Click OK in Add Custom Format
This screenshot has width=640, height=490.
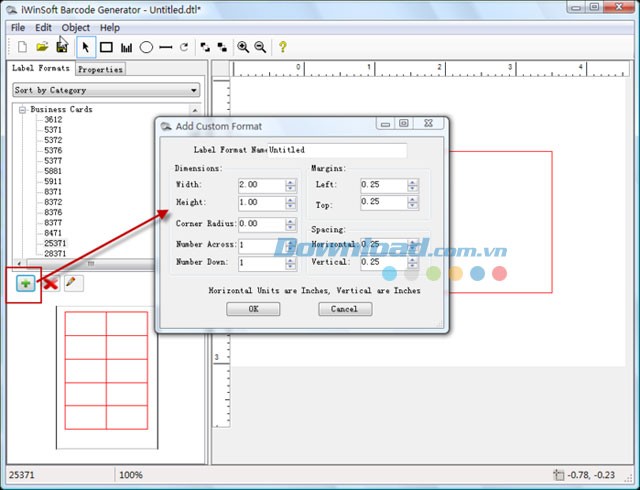coord(253,309)
